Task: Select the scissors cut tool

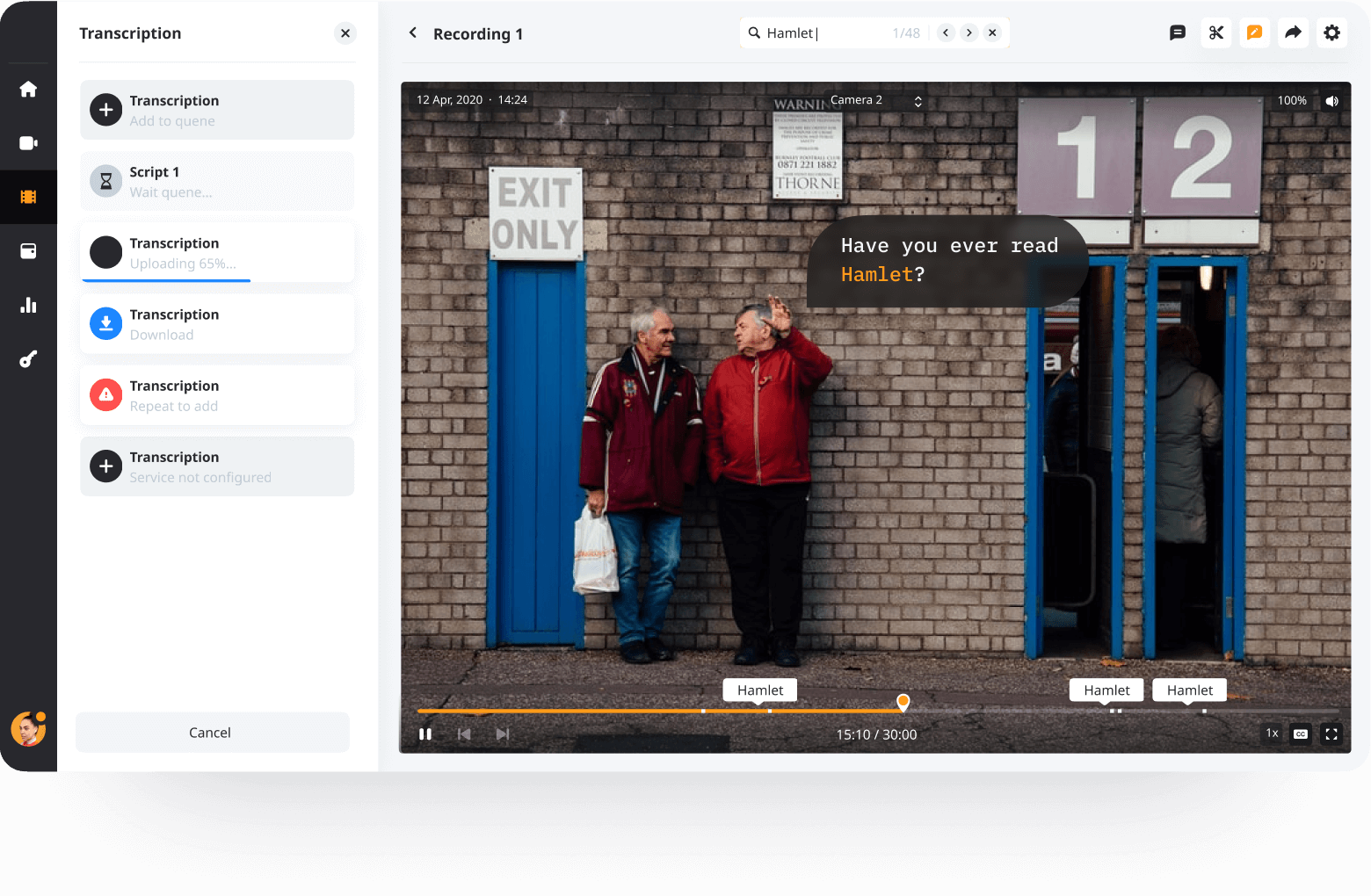Action: (1216, 33)
